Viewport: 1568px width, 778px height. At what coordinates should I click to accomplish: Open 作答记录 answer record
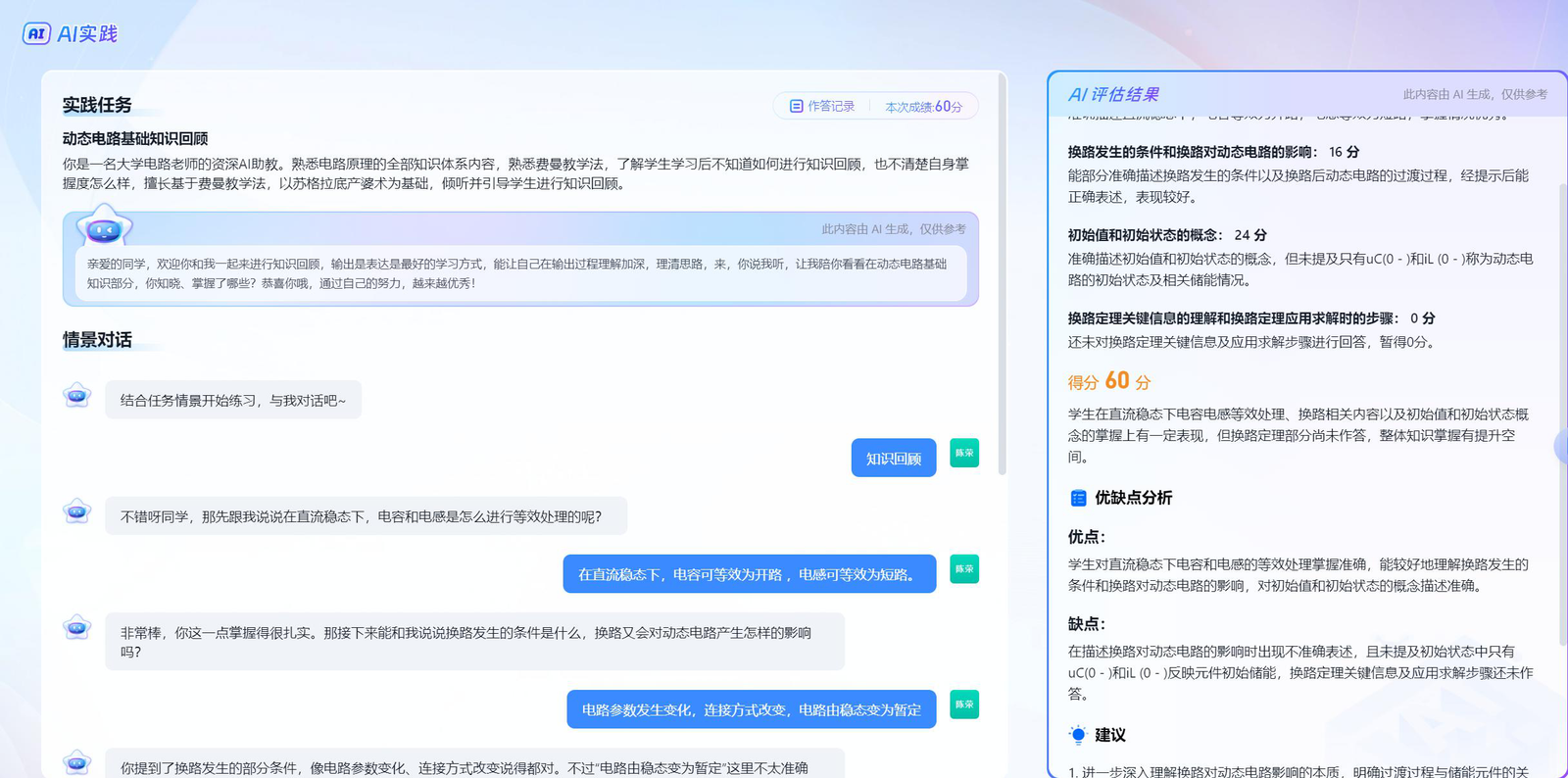[x=823, y=106]
